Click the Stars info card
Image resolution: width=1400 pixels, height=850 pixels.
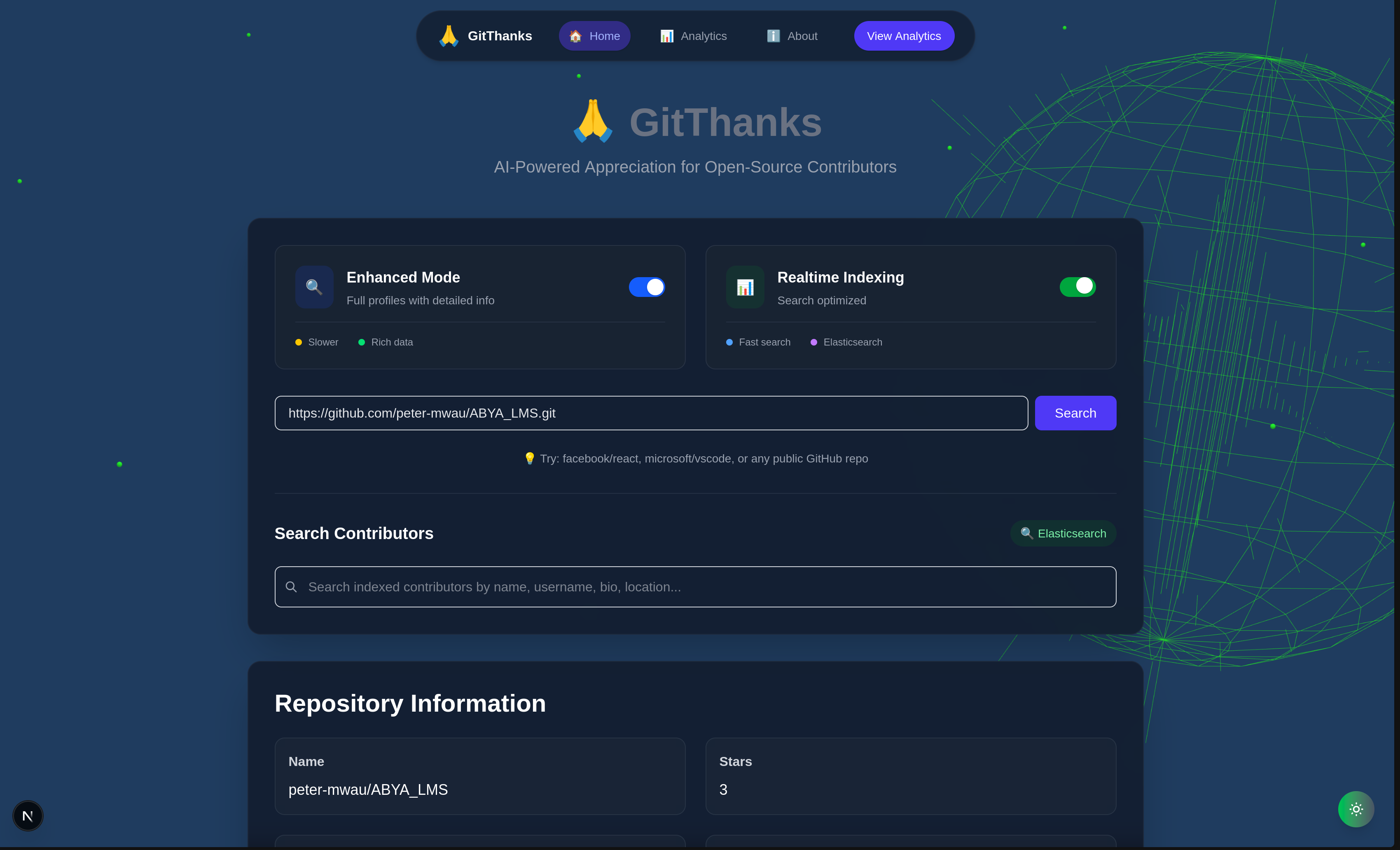tap(910, 775)
